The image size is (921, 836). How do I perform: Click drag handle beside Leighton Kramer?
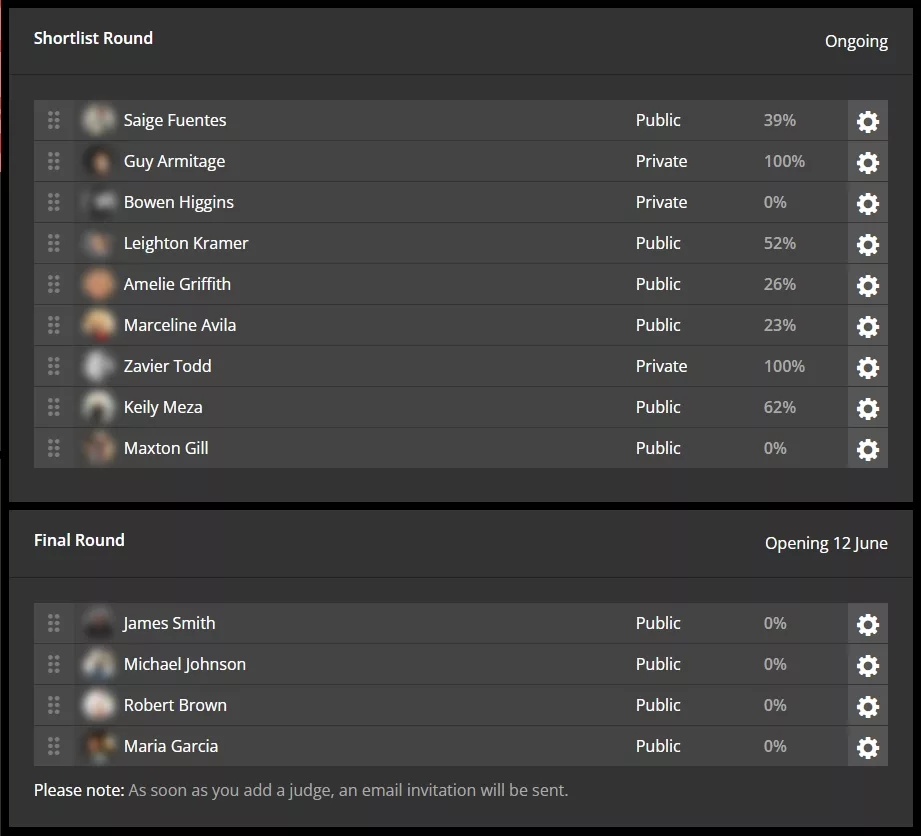[x=54, y=243]
